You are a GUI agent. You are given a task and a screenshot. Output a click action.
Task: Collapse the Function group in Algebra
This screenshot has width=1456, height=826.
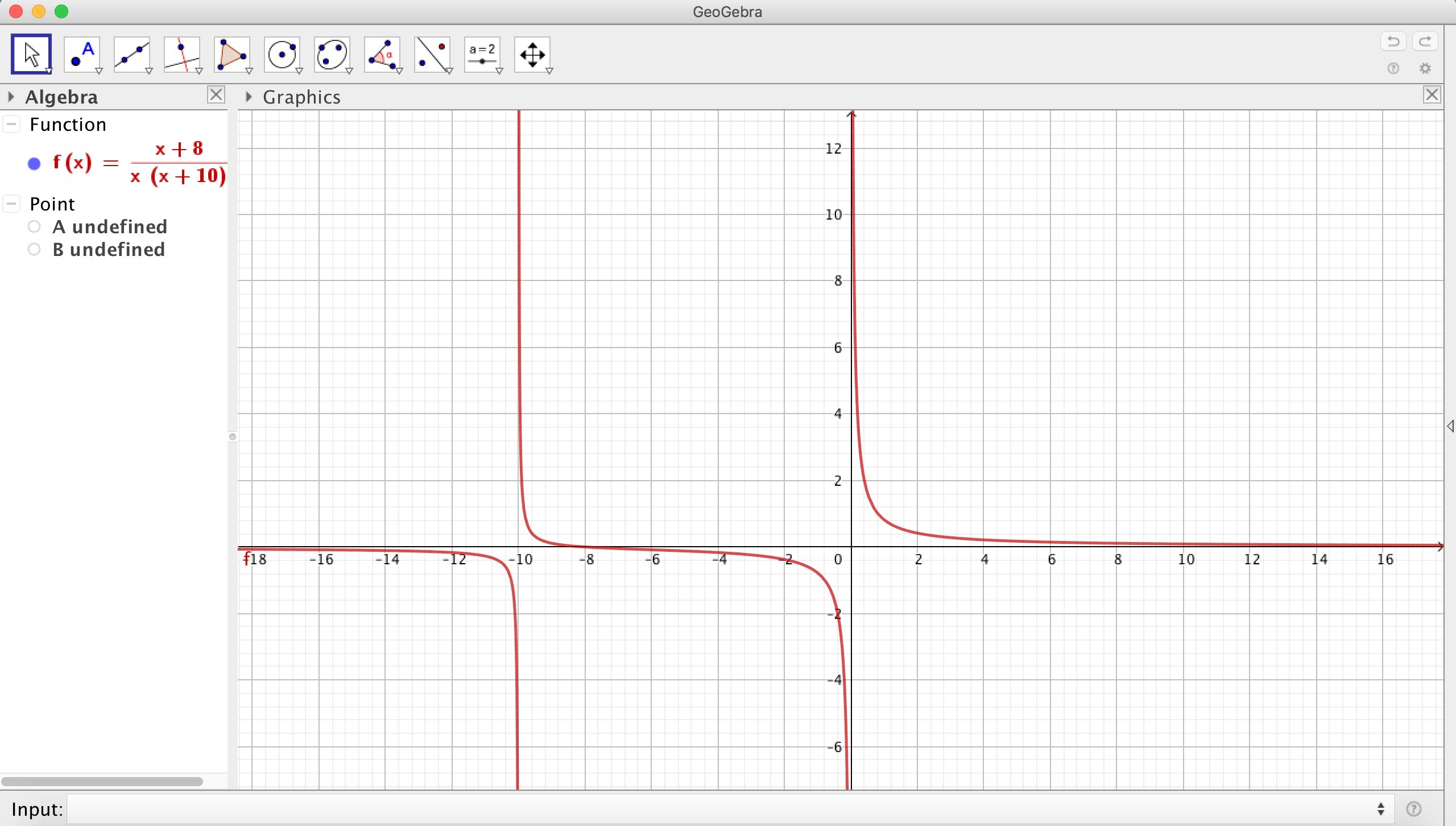pyautogui.click(x=11, y=124)
